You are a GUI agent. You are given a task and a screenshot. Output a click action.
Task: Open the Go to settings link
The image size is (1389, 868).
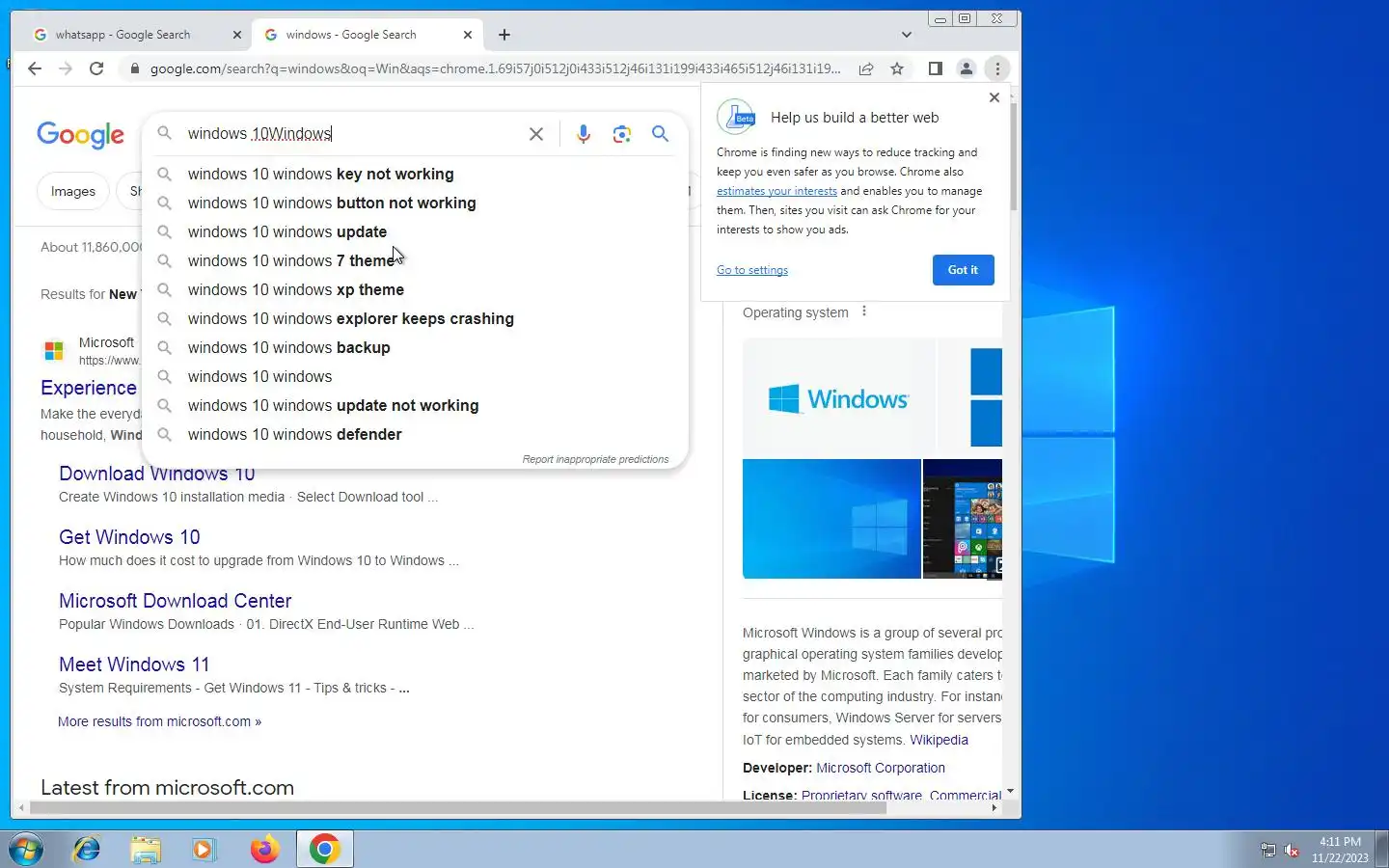coord(752,270)
